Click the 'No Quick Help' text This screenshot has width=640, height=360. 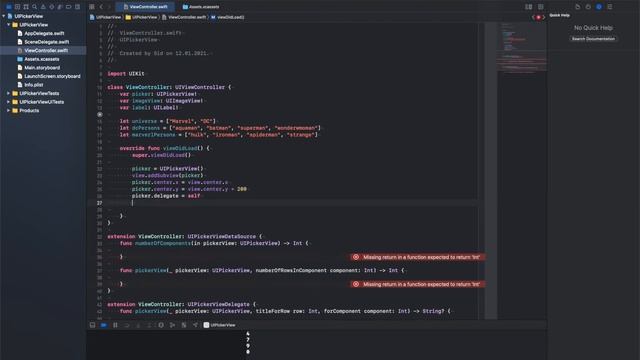593,28
